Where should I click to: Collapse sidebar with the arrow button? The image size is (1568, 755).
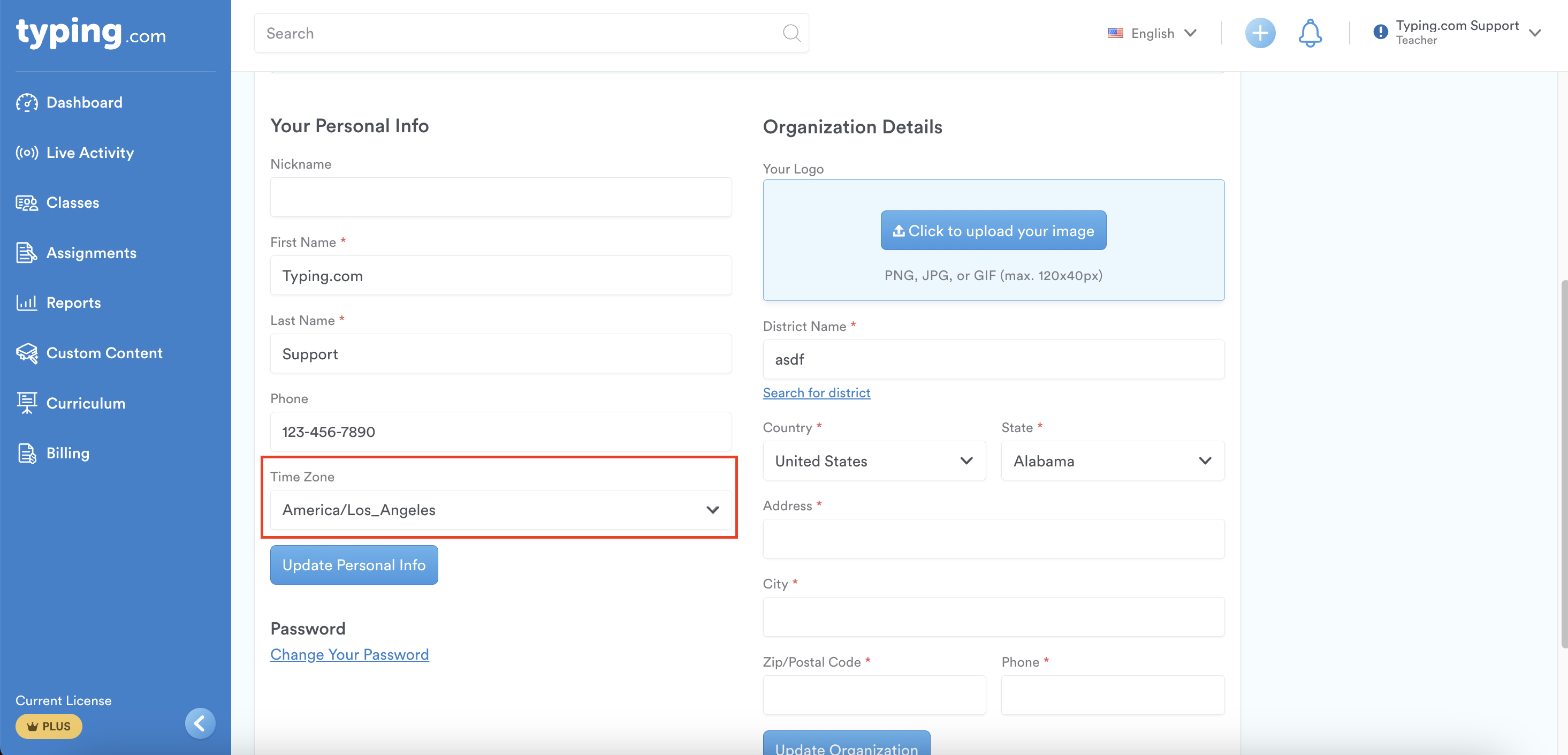200,723
